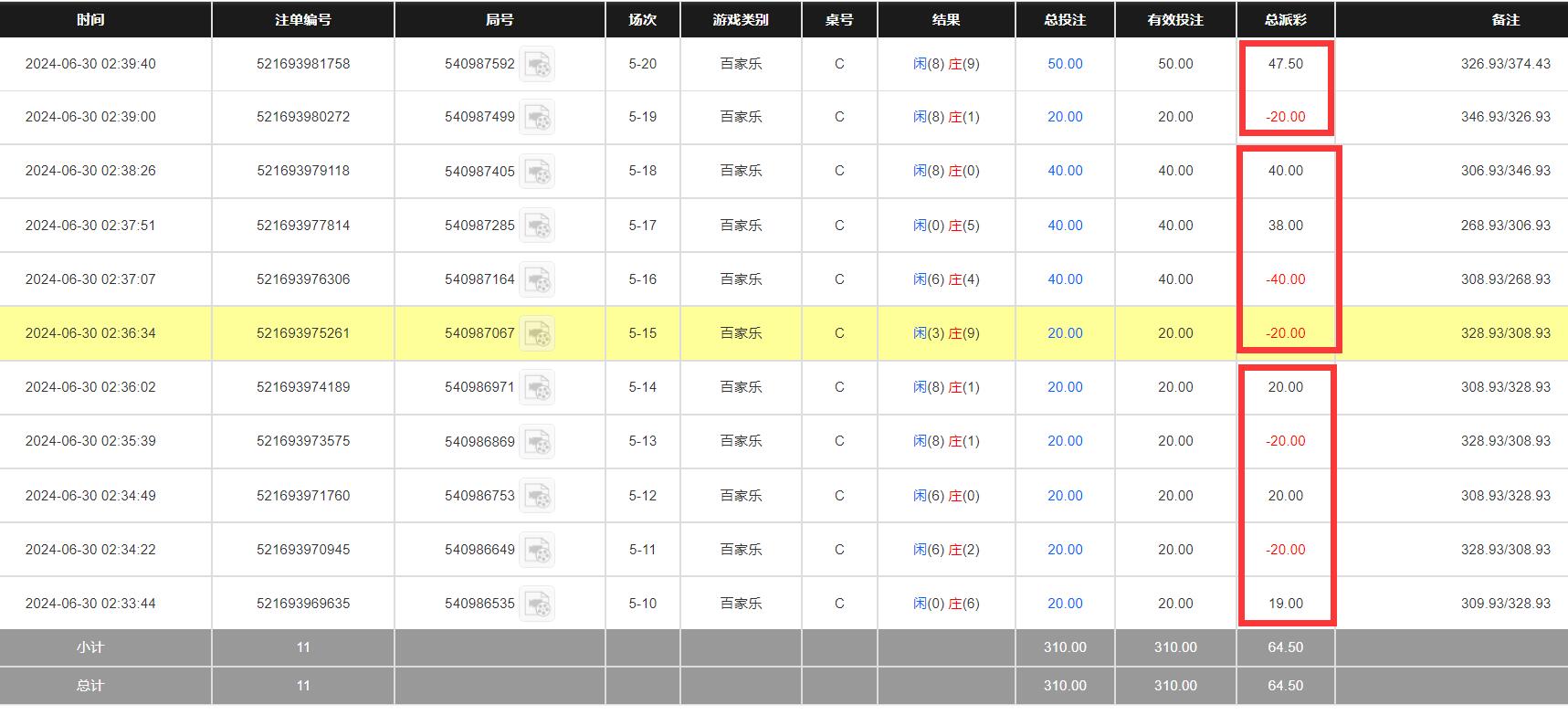Click video icon beside round 540987405
This screenshot has width=1568, height=715.
(537, 172)
